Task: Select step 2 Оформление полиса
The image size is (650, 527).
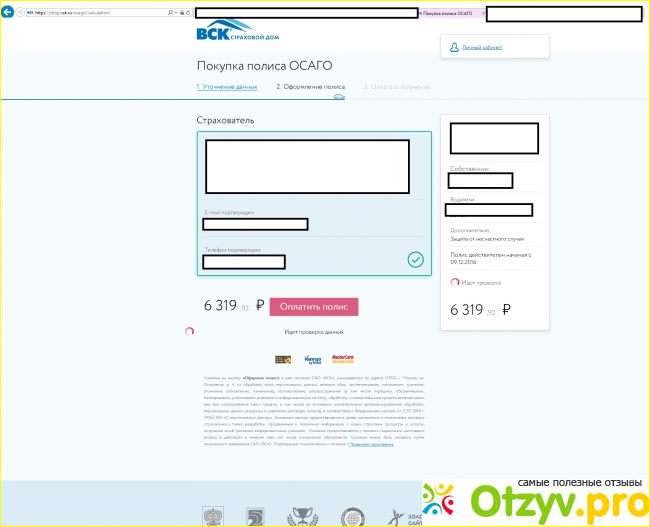Action: pyautogui.click(x=310, y=87)
